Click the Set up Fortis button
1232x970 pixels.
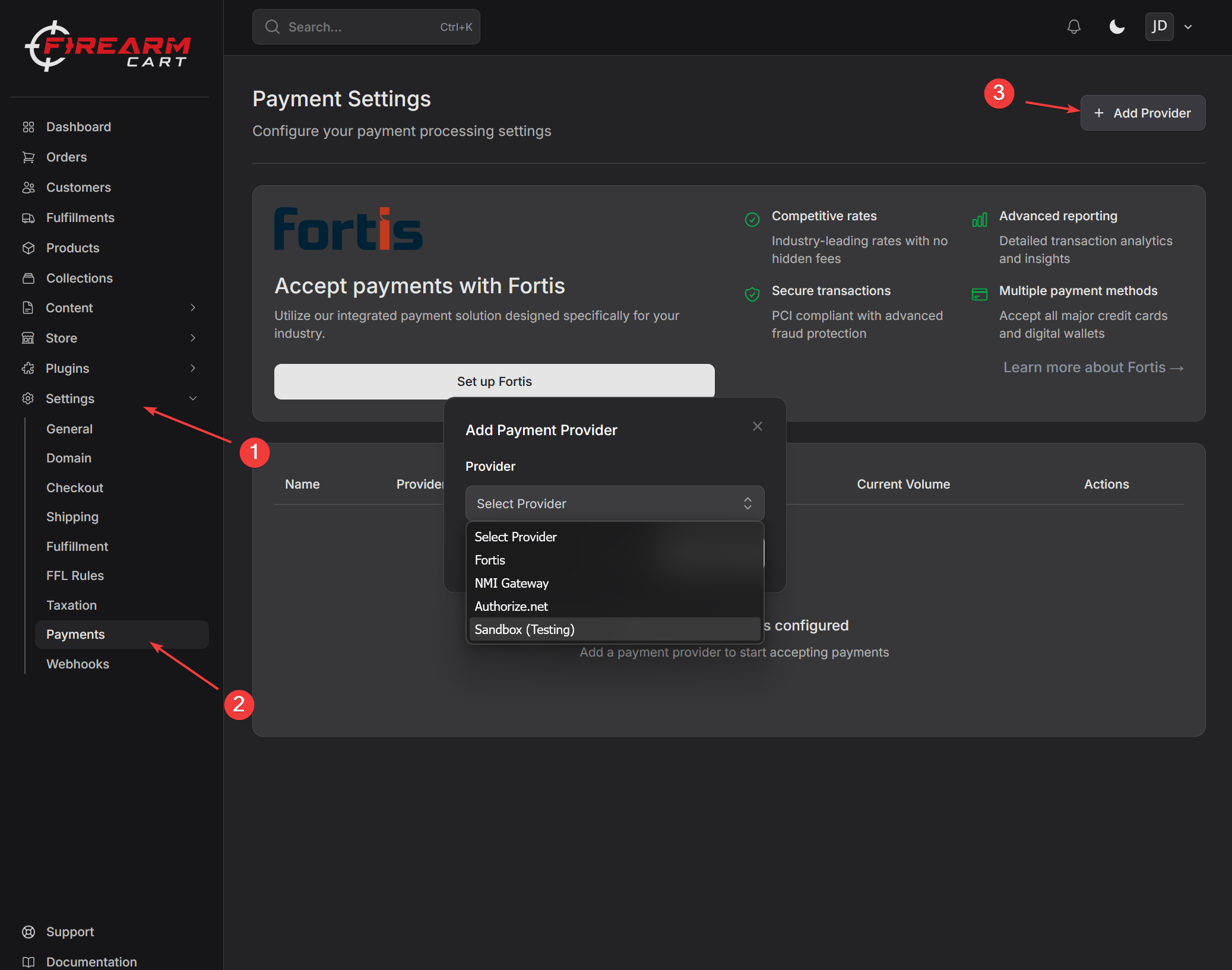click(494, 382)
